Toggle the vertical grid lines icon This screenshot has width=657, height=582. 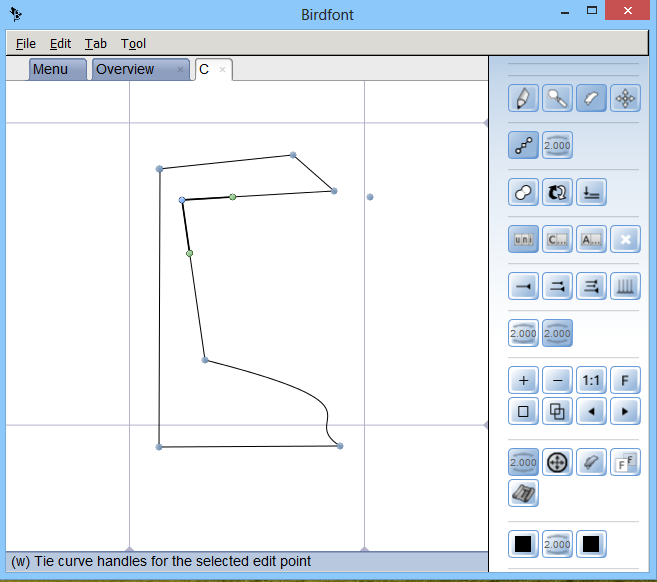[x=625, y=286]
